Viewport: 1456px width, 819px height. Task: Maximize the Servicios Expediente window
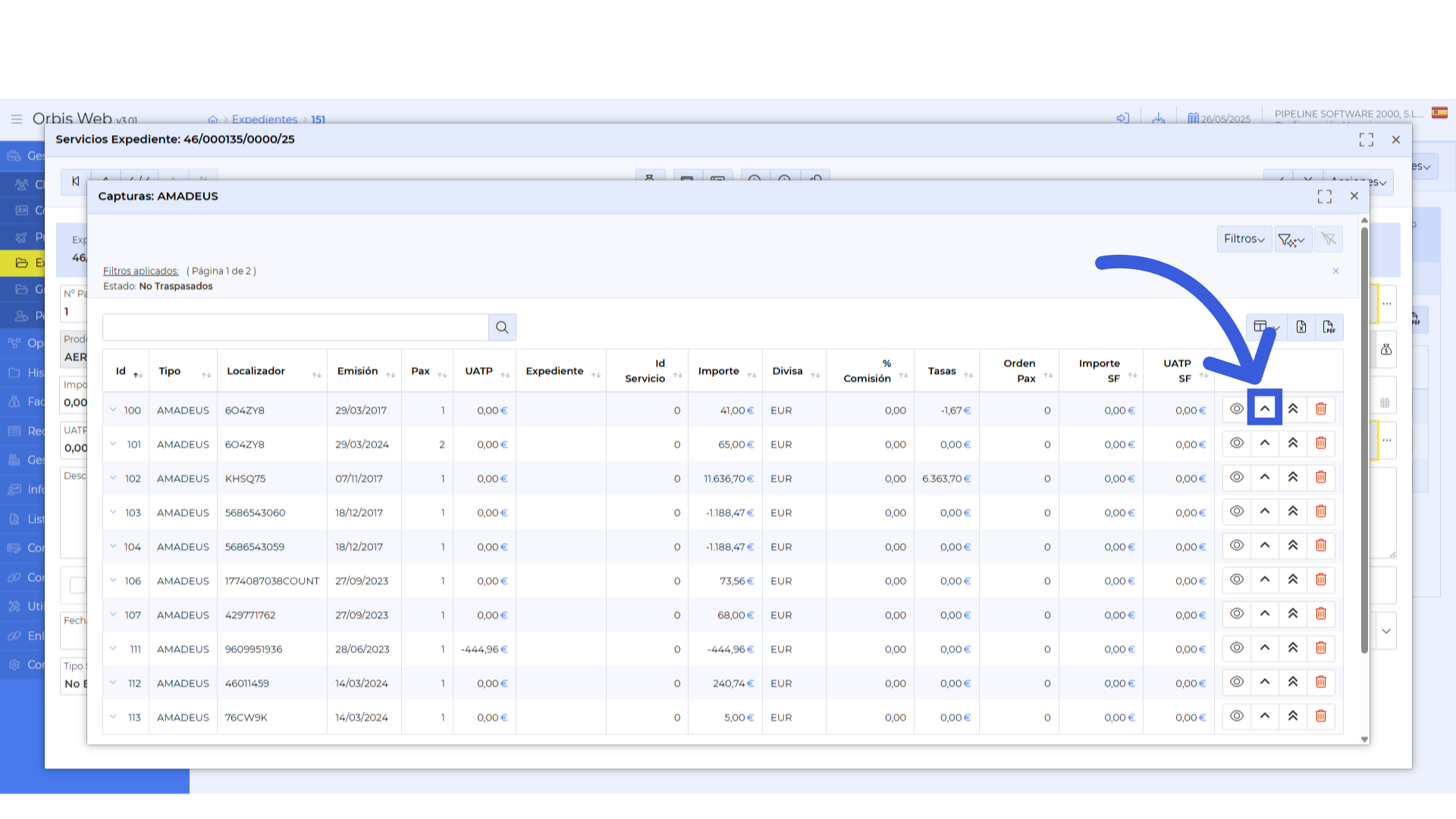1367,140
